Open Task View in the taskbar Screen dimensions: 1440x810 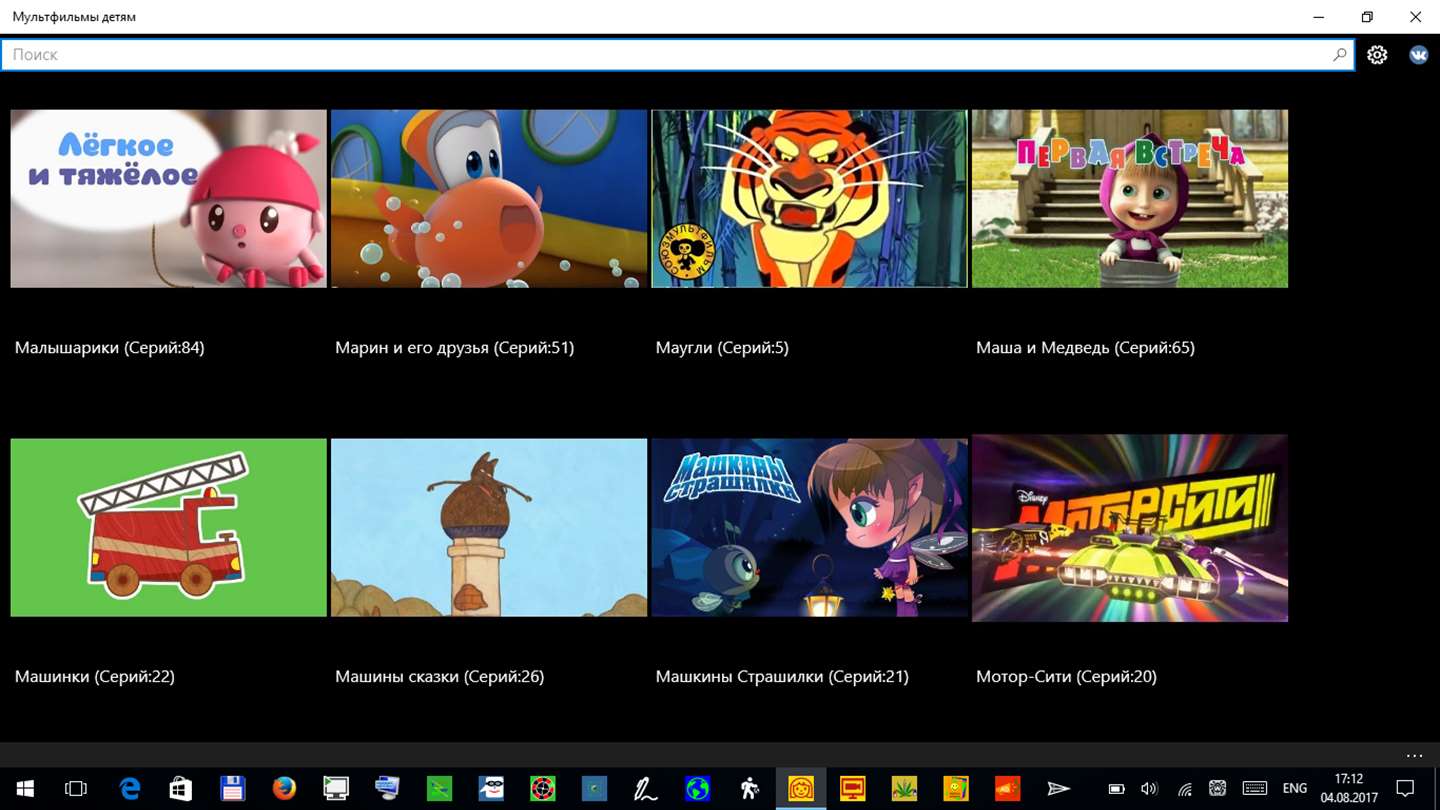click(76, 789)
